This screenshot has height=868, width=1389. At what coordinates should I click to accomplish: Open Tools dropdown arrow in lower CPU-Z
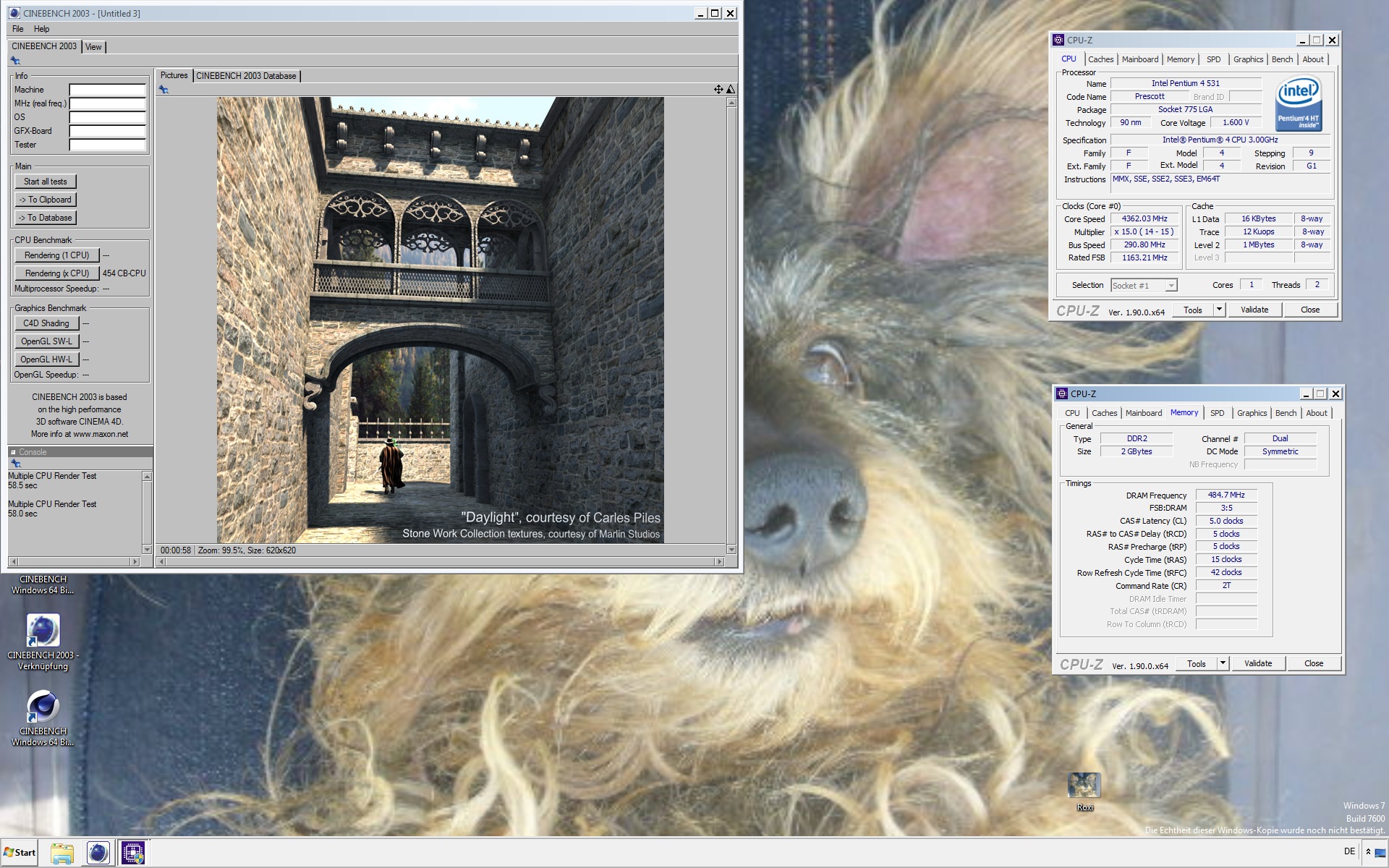click(1223, 663)
